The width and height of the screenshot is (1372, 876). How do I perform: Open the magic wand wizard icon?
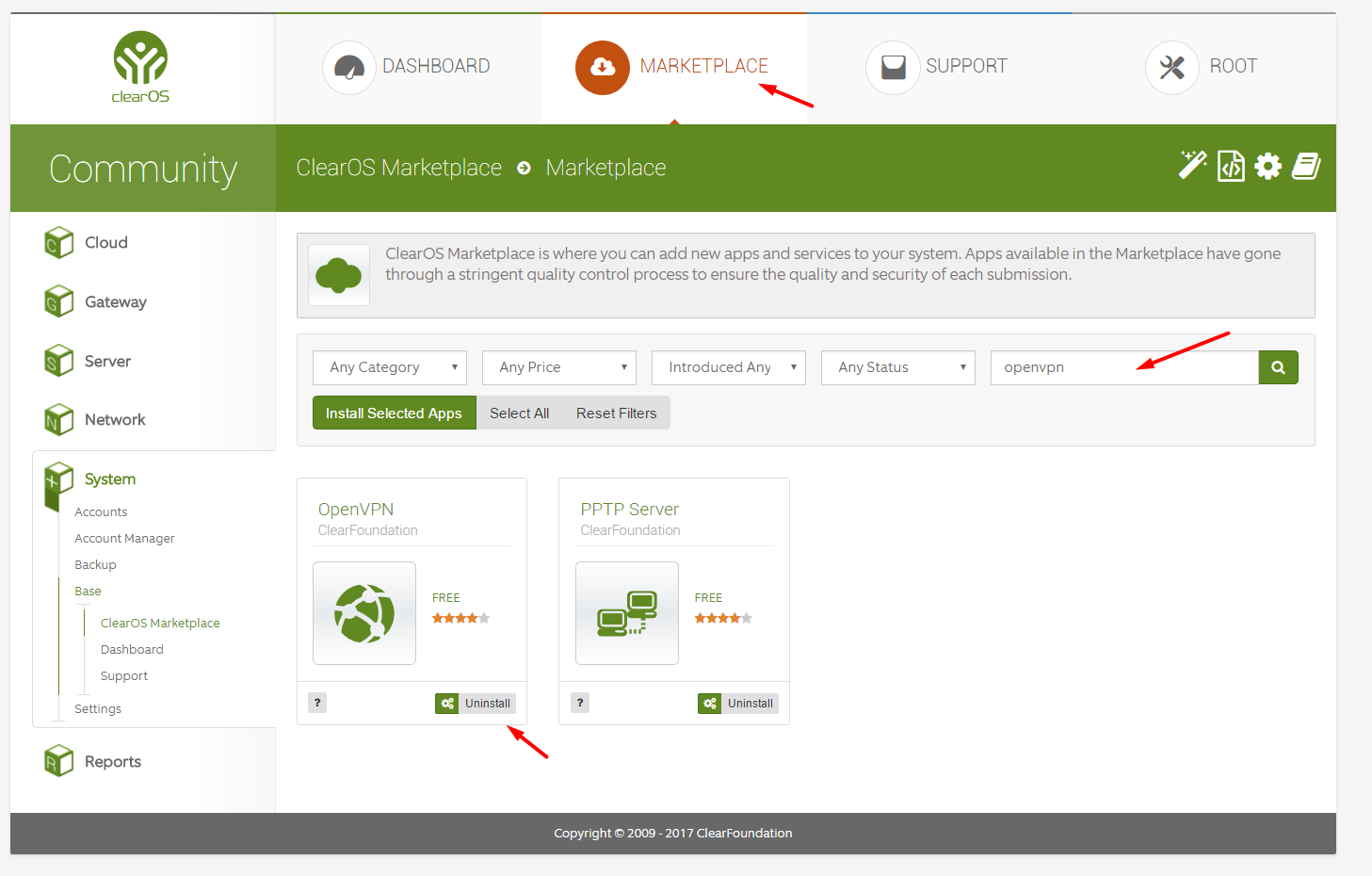pos(1193,166)
